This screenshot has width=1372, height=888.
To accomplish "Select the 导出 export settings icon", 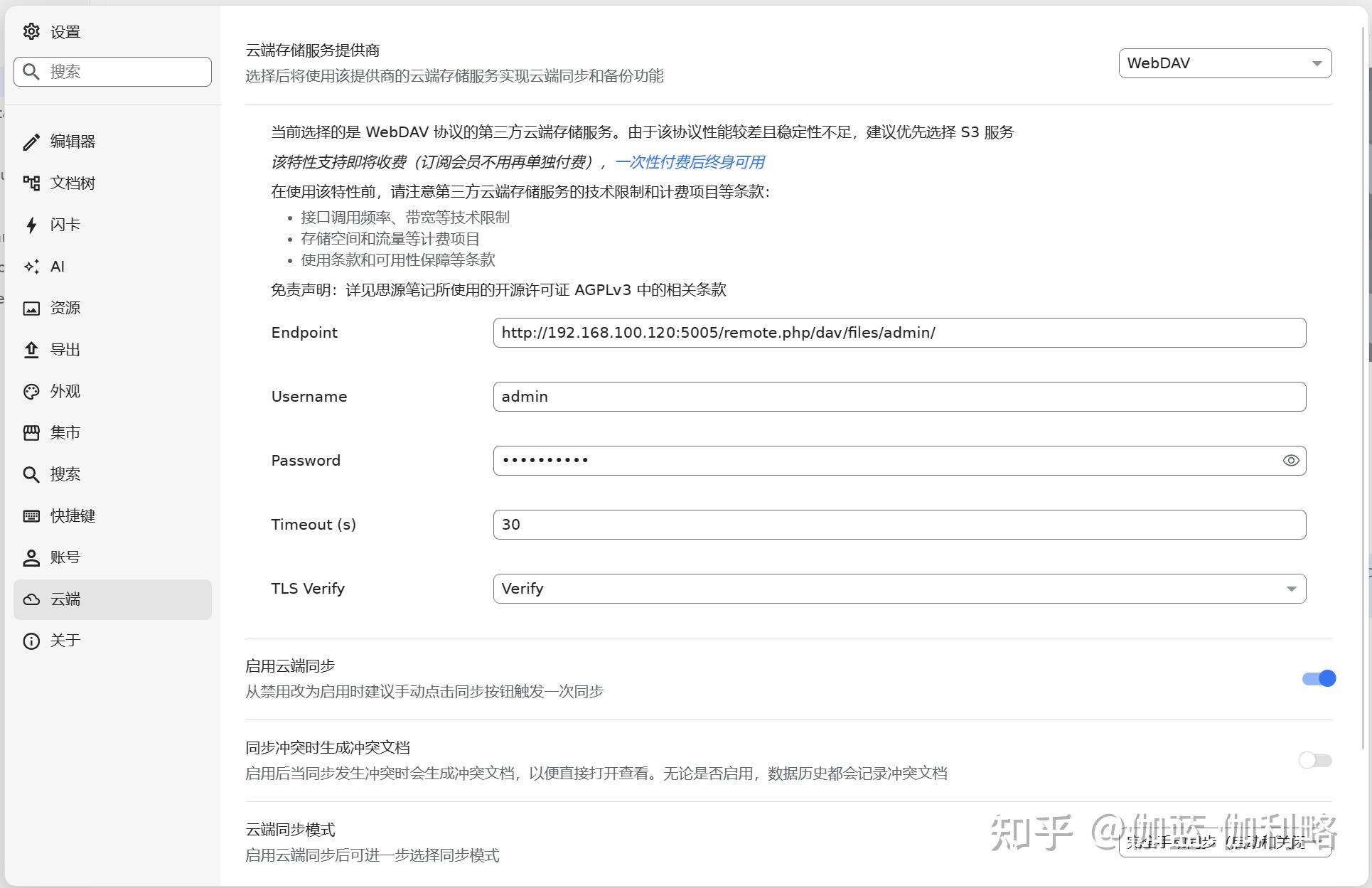I will click(x=31, y=349).
